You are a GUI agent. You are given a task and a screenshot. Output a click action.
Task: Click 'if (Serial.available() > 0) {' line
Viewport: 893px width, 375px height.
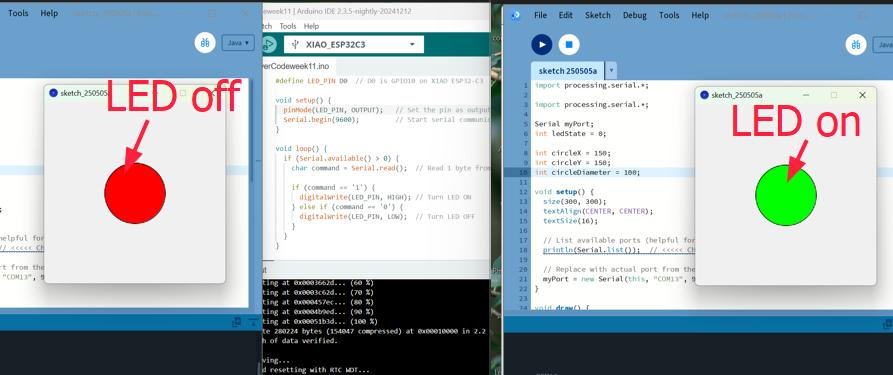point(341,158)
